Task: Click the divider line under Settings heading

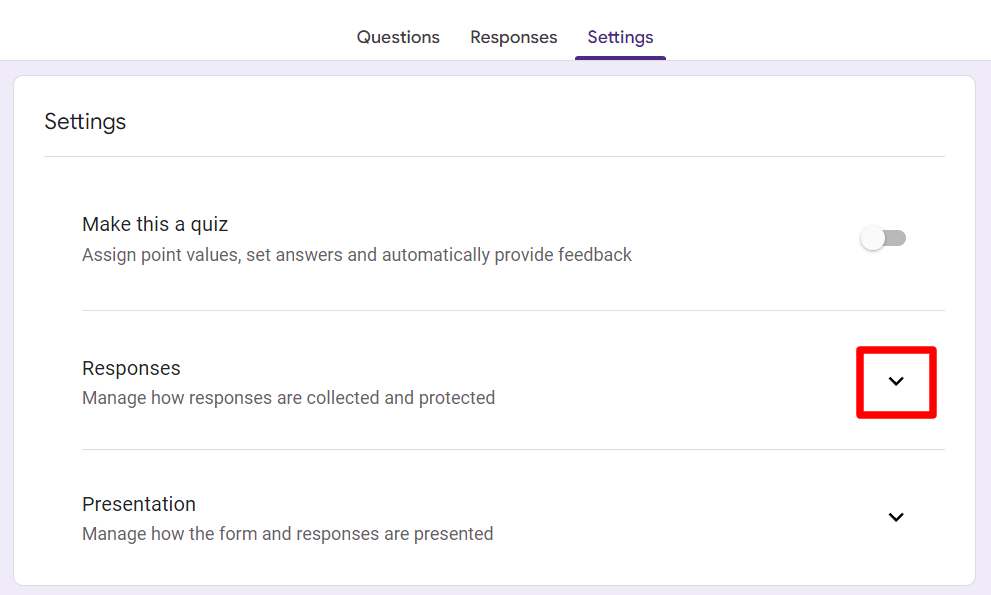Action: 494,157
